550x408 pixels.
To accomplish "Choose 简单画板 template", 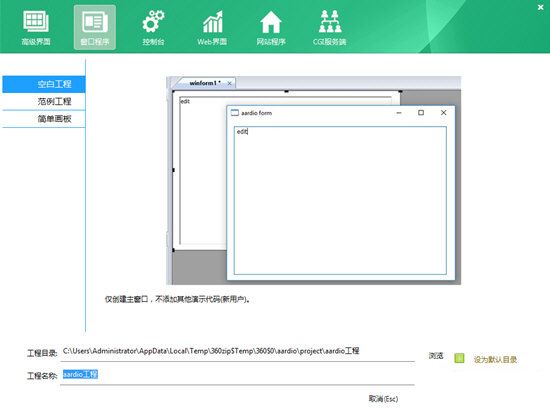I will click(44, 119).
